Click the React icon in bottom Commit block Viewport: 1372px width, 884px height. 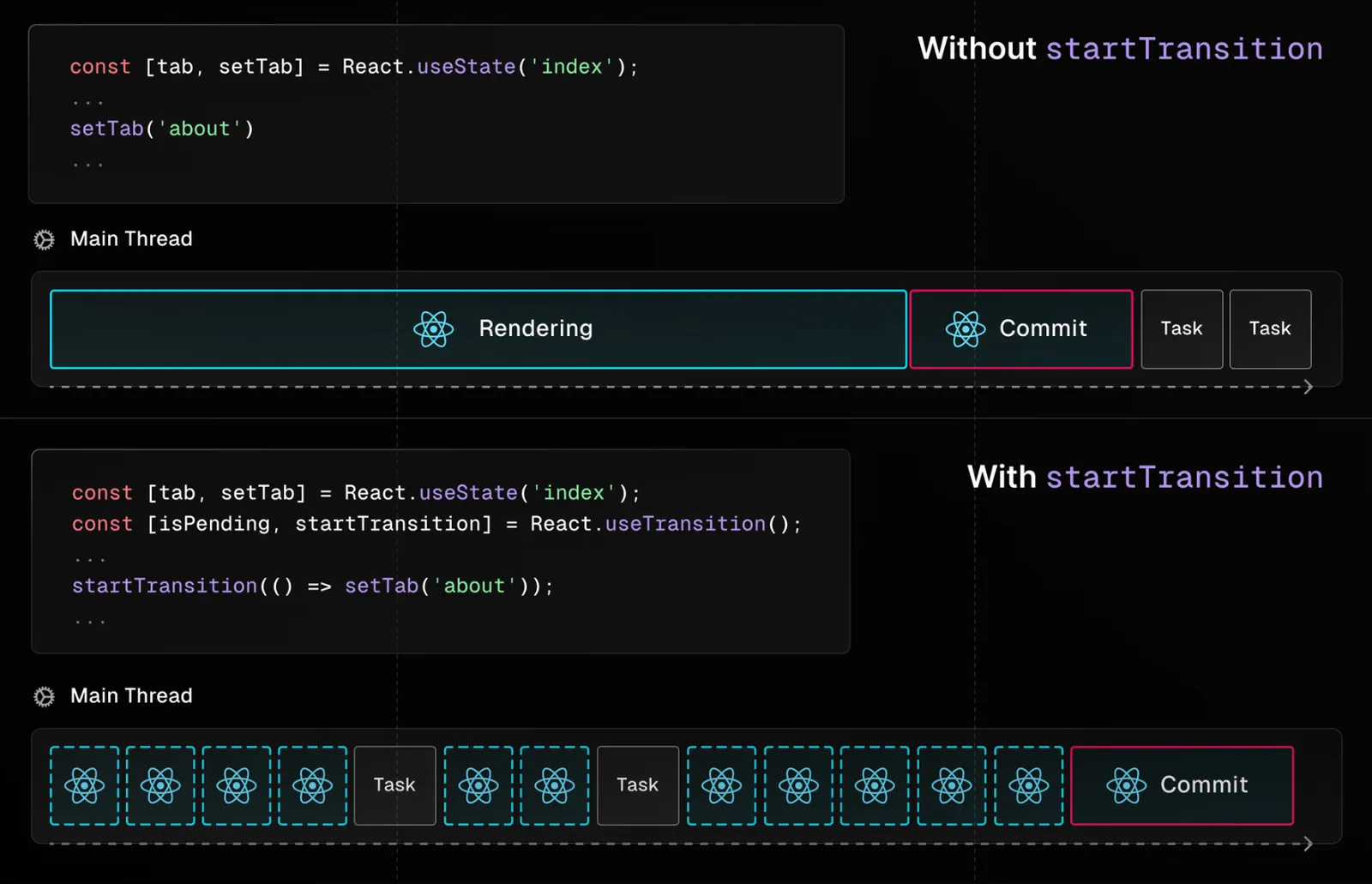1126,785
